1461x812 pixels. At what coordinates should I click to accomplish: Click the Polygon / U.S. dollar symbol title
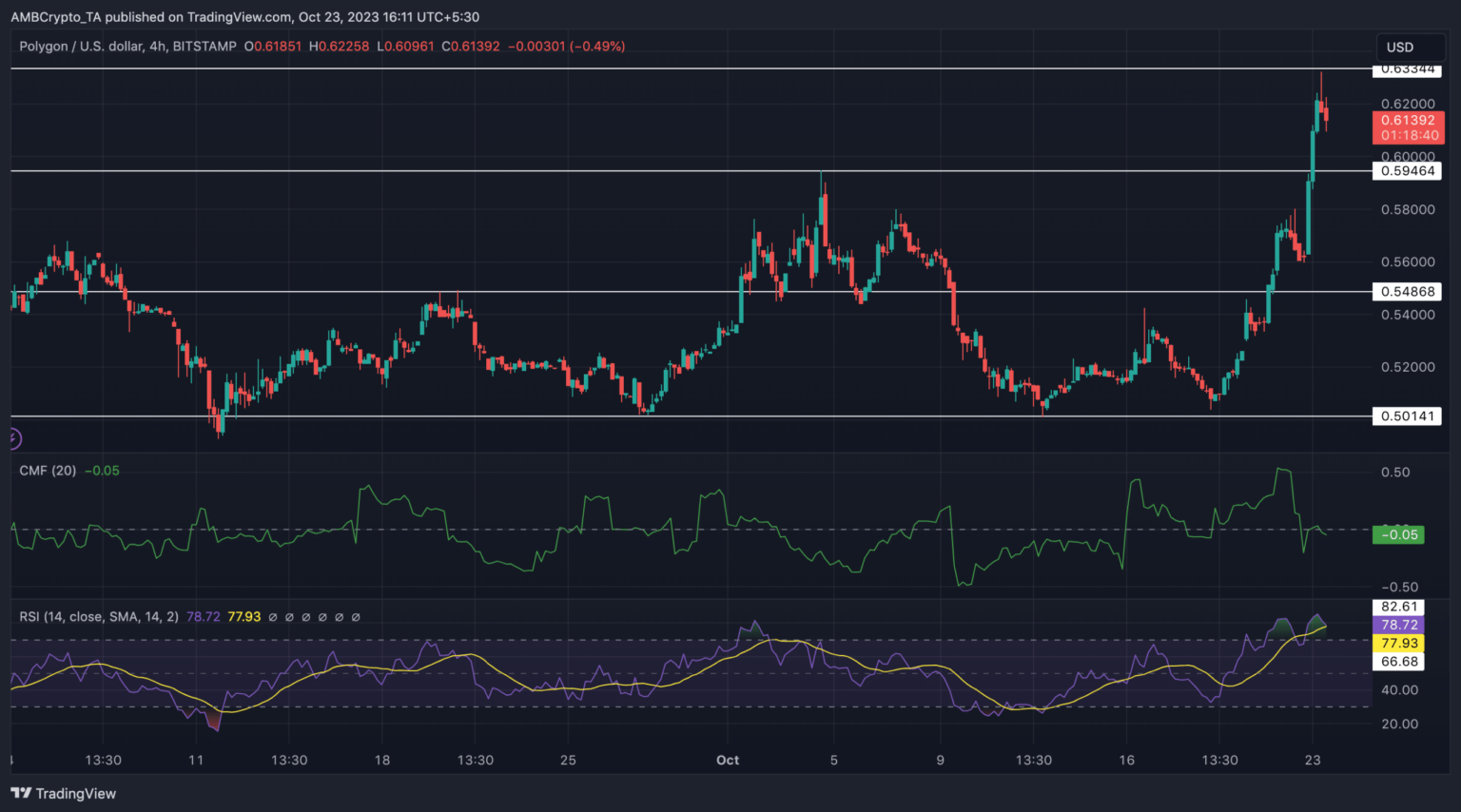click(81, 46)
